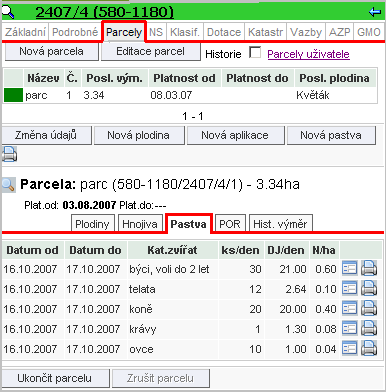Click the magnifier icon beside 2407/4 title
The width and height of the screenshot is (386, 392).
tap(7, 11)
